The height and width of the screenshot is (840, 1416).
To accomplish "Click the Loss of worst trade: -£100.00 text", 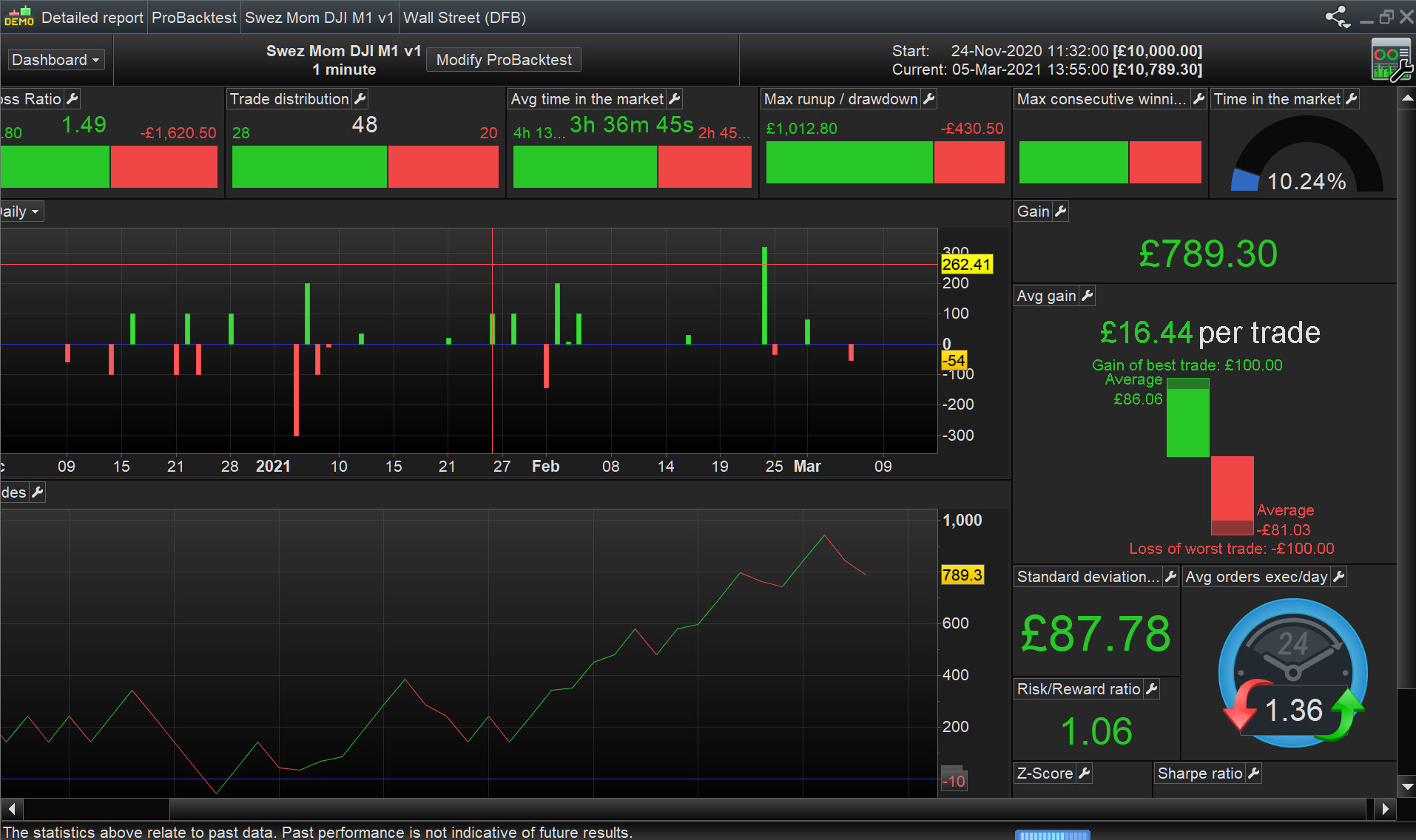I will (x=1232, y=549).
